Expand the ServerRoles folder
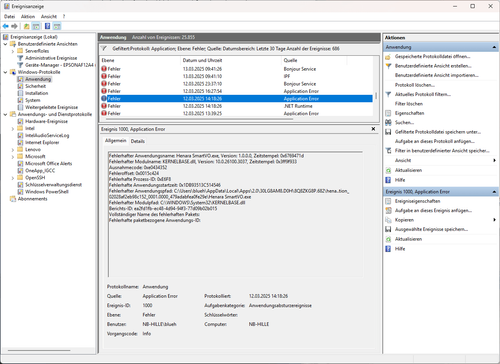 (13, 51)
